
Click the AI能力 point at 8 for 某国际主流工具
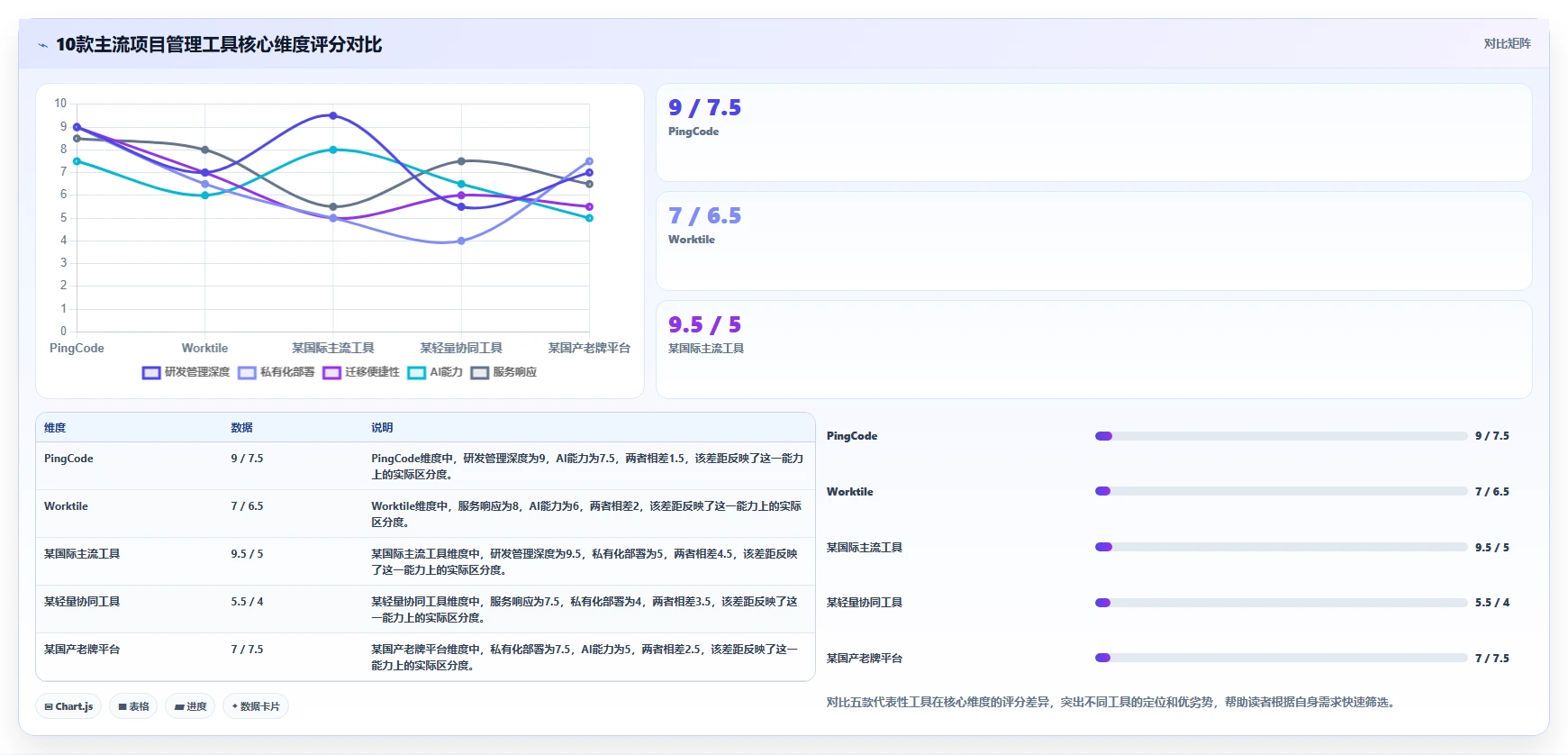[333, 150]
